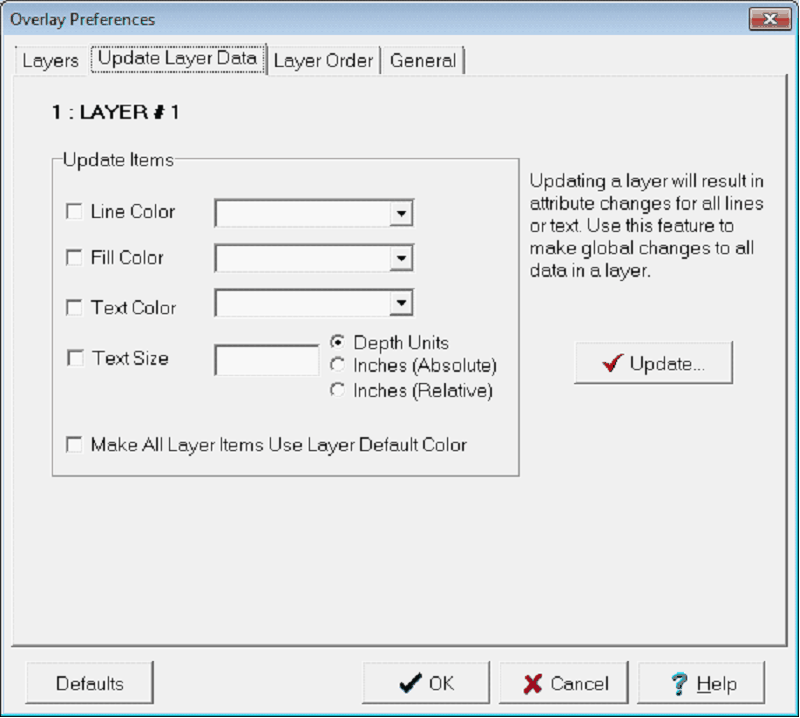This screenshot has width=800, height=718.
Task: Enable the Line Color checkbox
Action: pos(74,212)
